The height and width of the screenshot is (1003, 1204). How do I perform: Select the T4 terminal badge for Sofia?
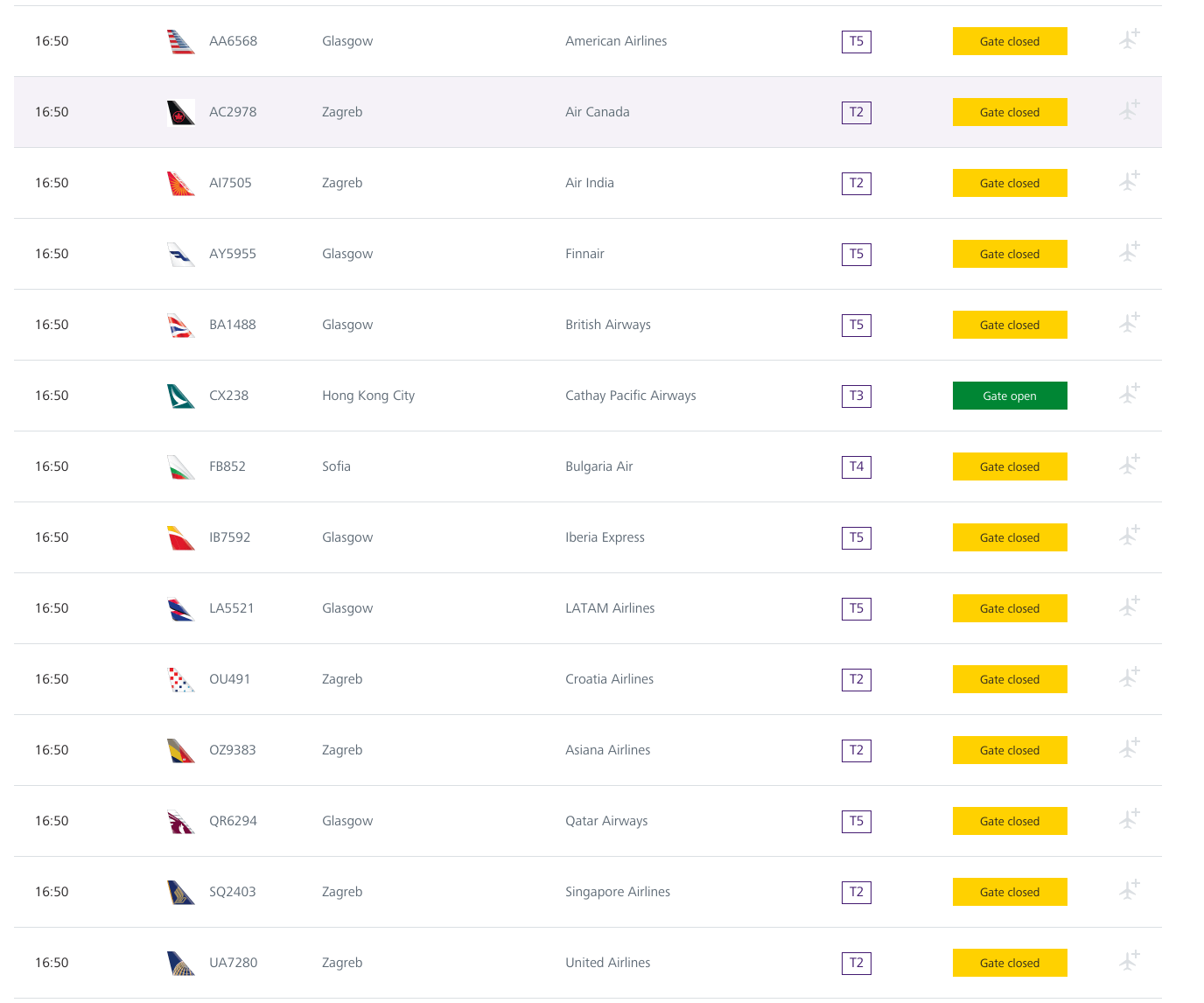click(x=856, y=466)
